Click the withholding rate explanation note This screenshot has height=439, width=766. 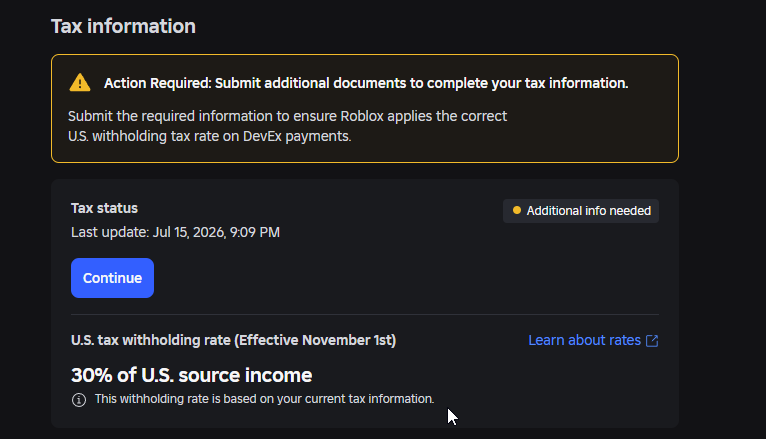[264, 399]
